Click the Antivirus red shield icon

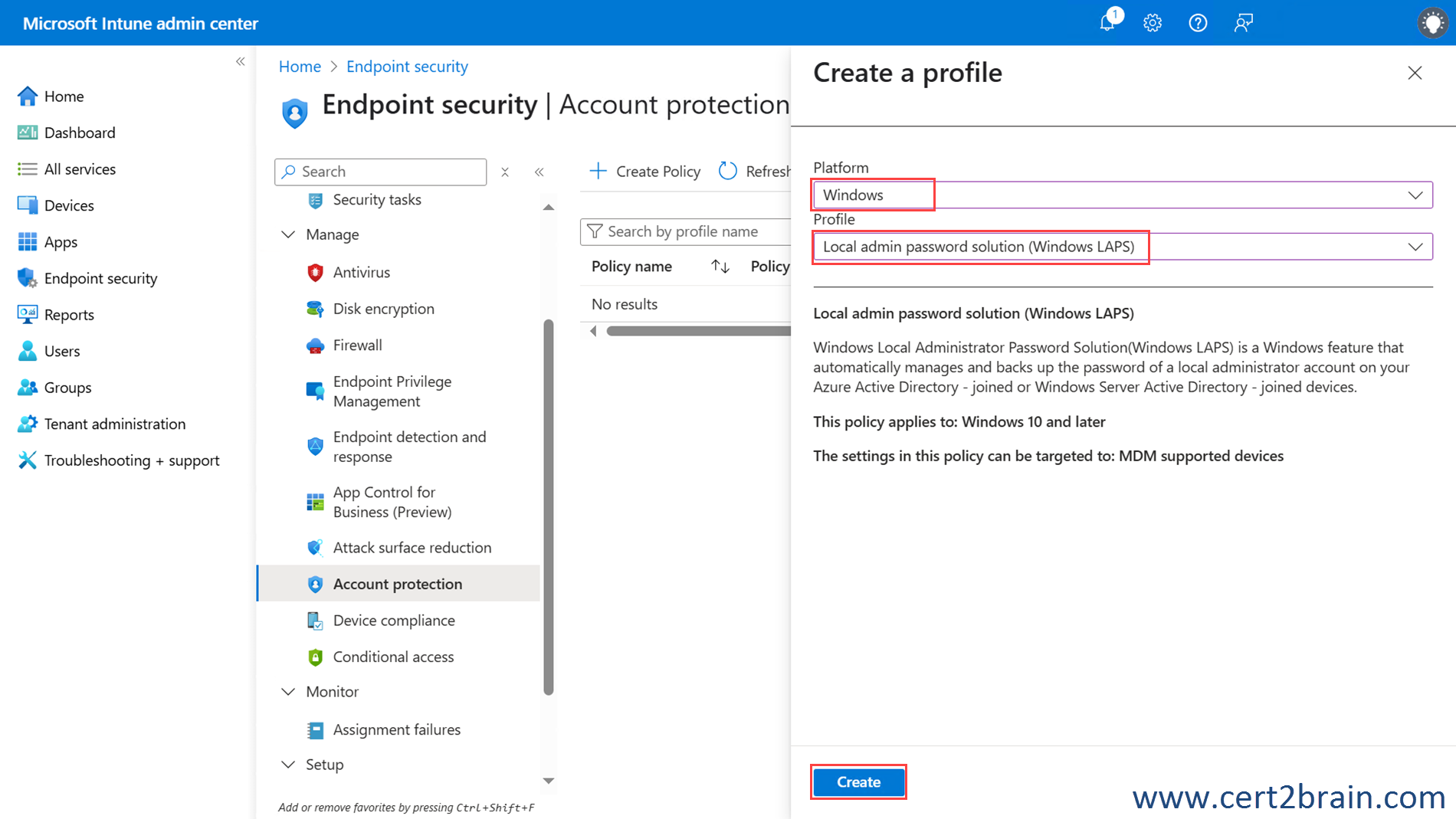315,272
